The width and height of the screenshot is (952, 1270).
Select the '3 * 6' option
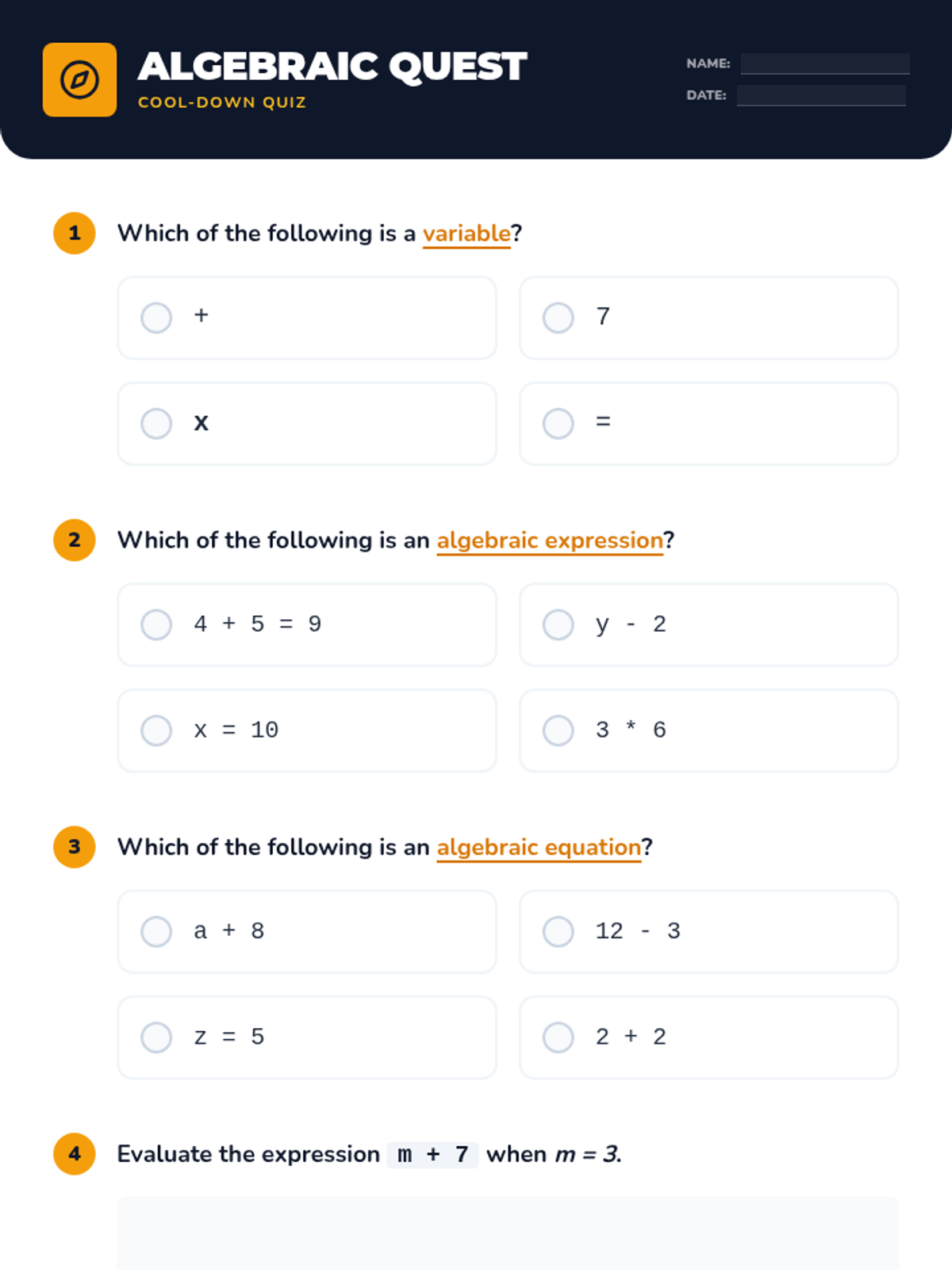559,731
